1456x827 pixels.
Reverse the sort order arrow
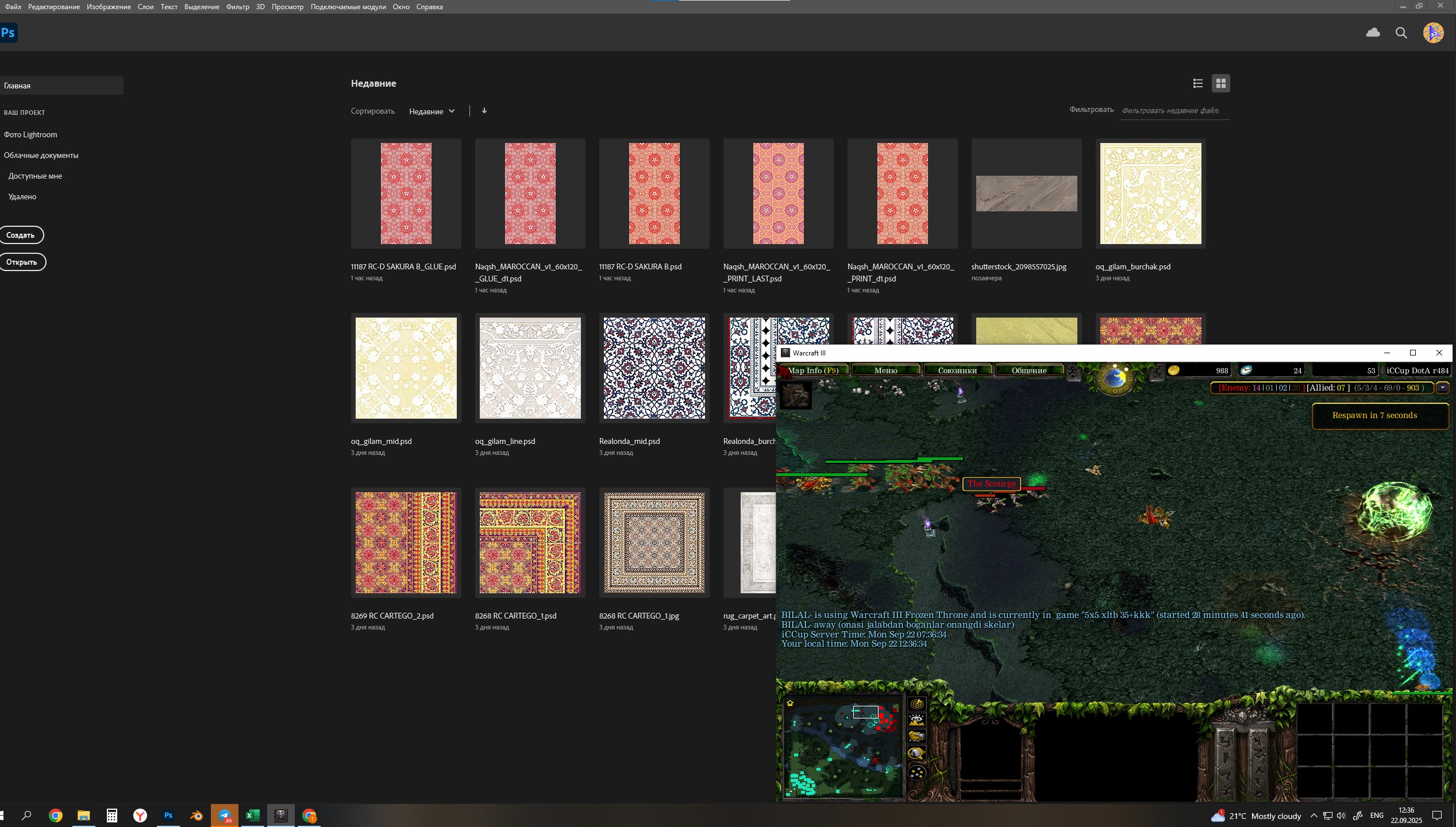(484, 111)
